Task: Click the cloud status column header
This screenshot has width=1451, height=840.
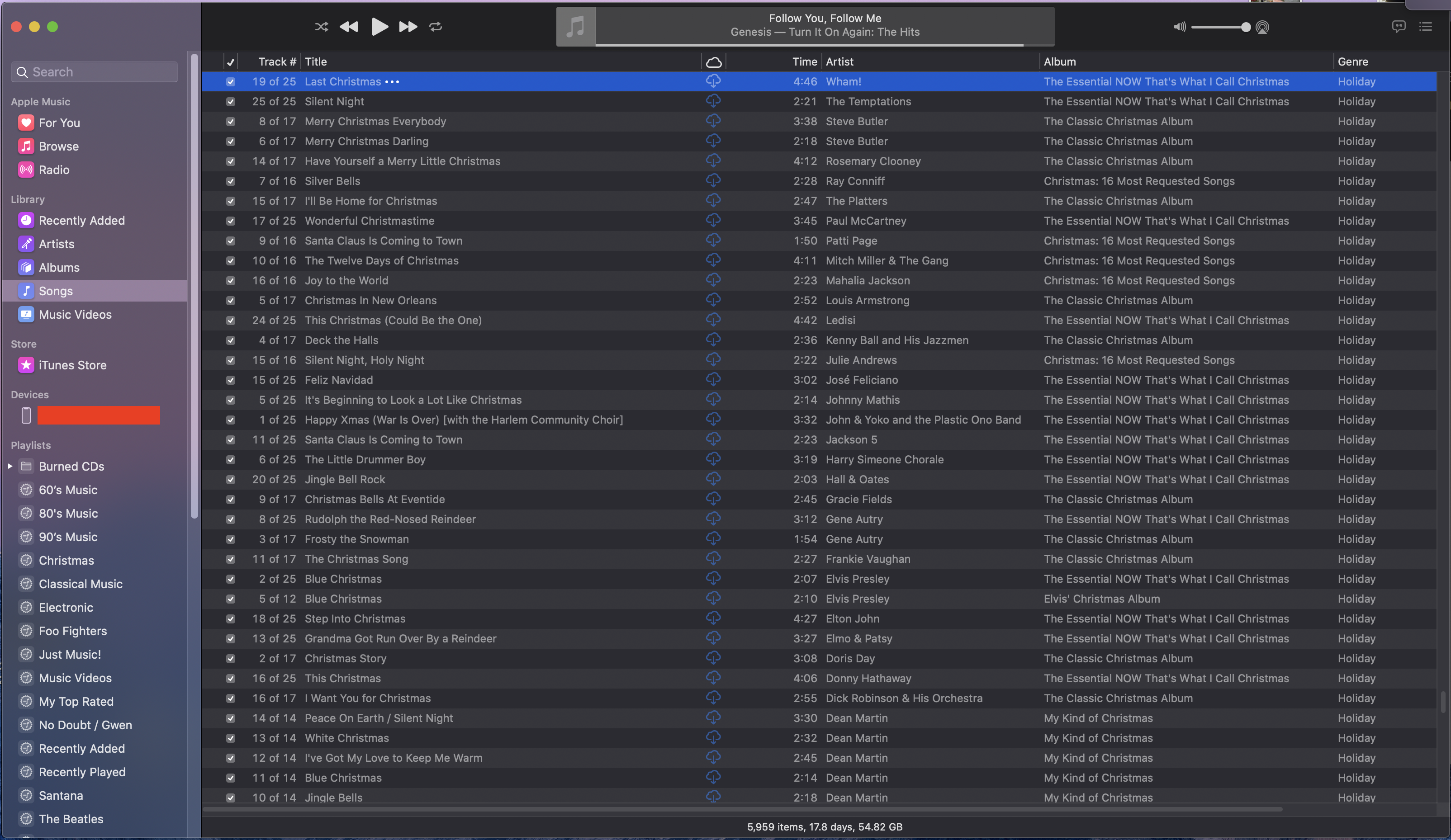Action: click(713, 61)
